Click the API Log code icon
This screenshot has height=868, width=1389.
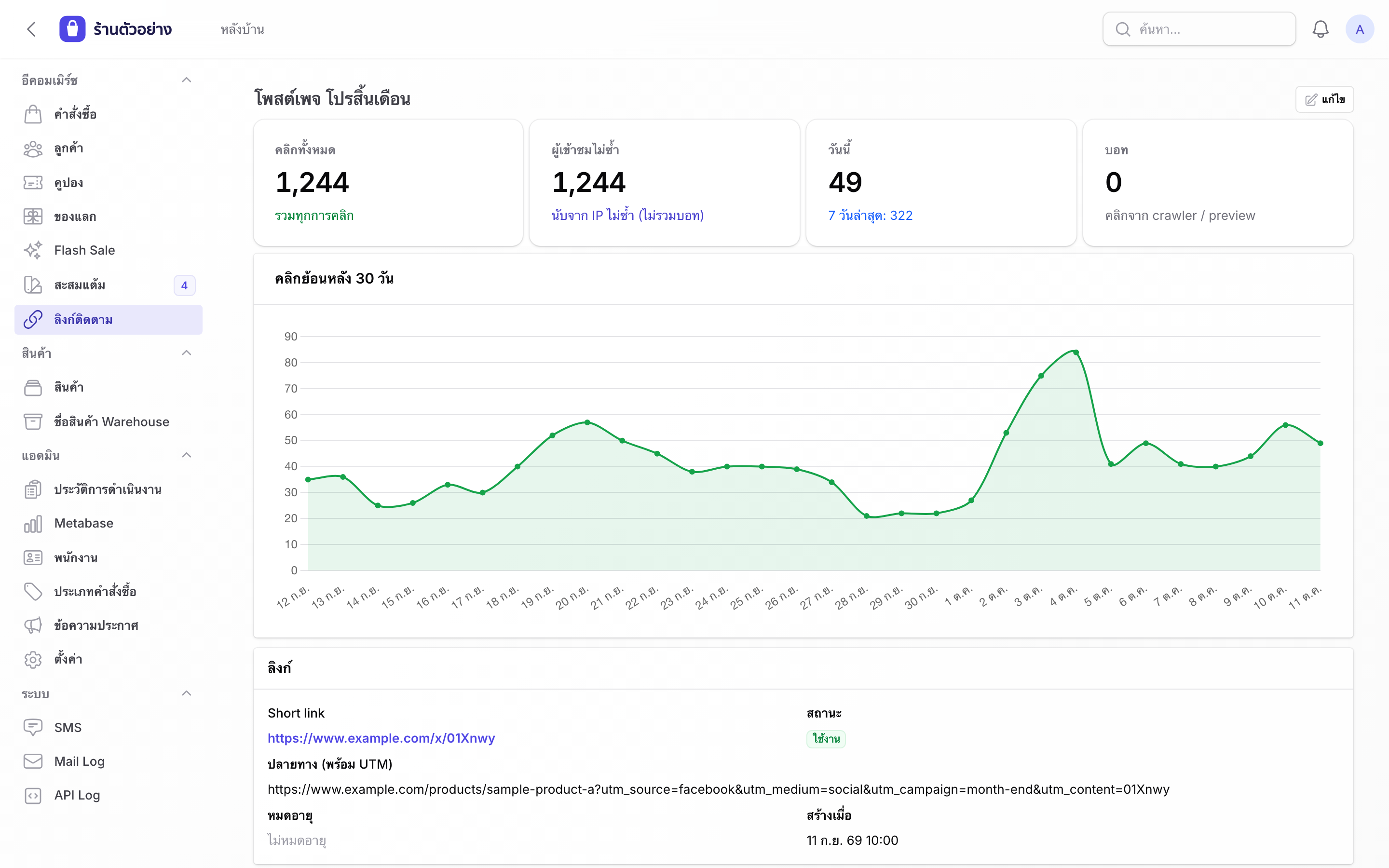(x=33, y=796)
